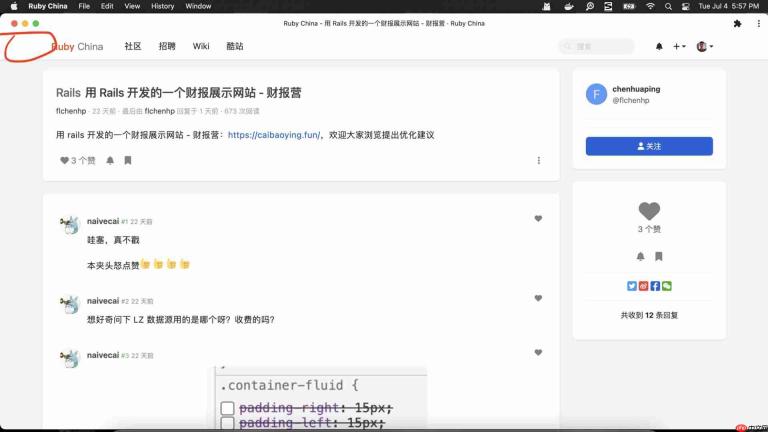The height and width of the screenshot is (432, 768).
Task: Like naivecai's reply #1
Action: coord(538,218)
